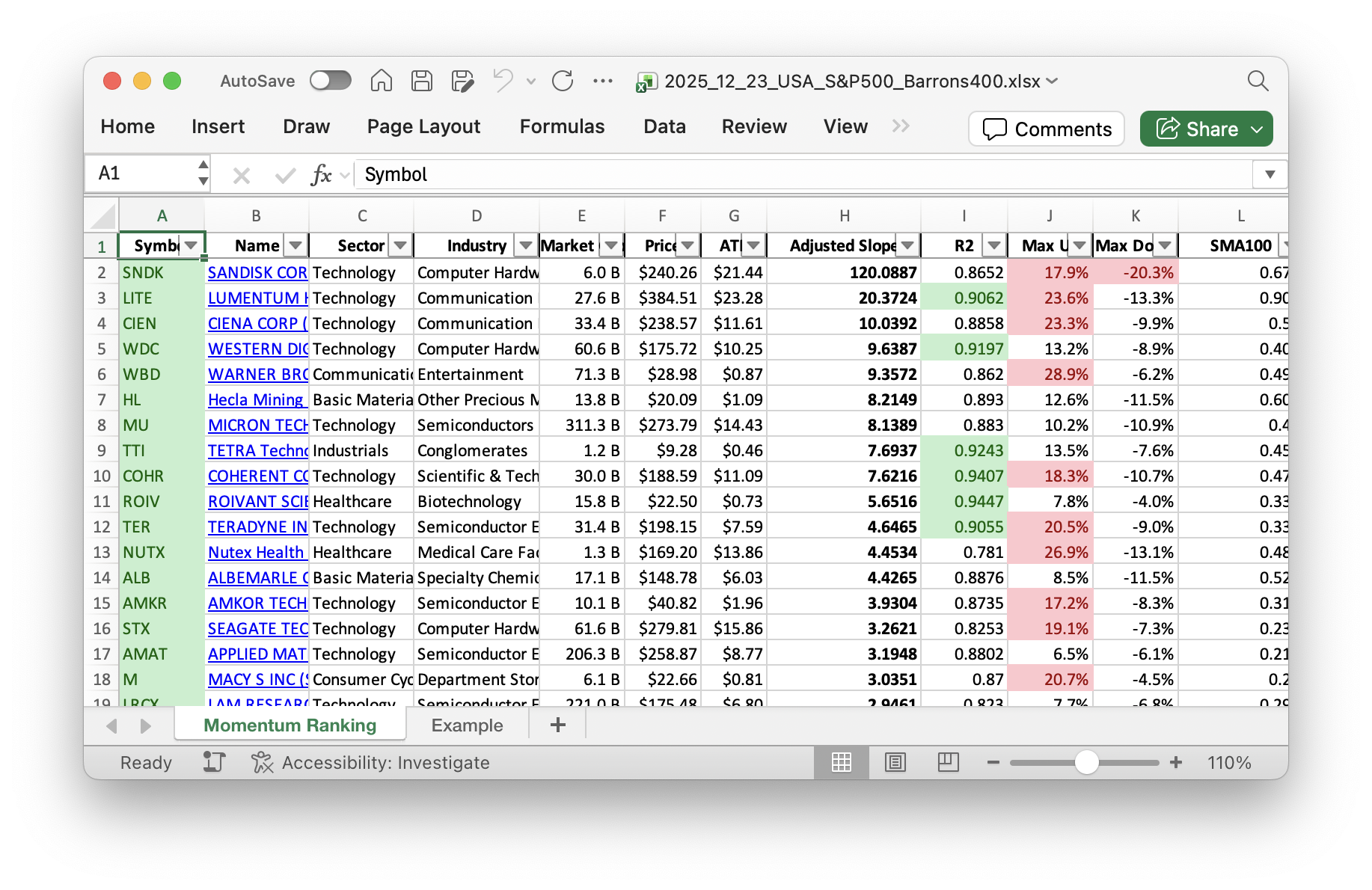The width and height of the screenshot is (1372, 890).
Task: Select Page Break Preview view icon
Action: point(948,762)
